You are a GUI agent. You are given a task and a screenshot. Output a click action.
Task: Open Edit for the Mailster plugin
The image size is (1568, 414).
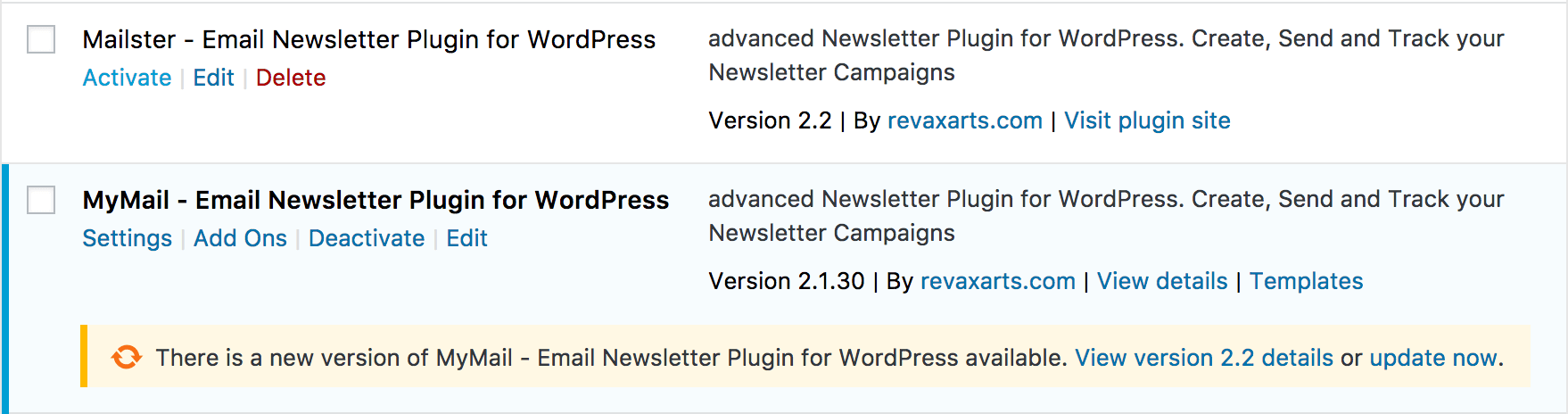(213, 78)
